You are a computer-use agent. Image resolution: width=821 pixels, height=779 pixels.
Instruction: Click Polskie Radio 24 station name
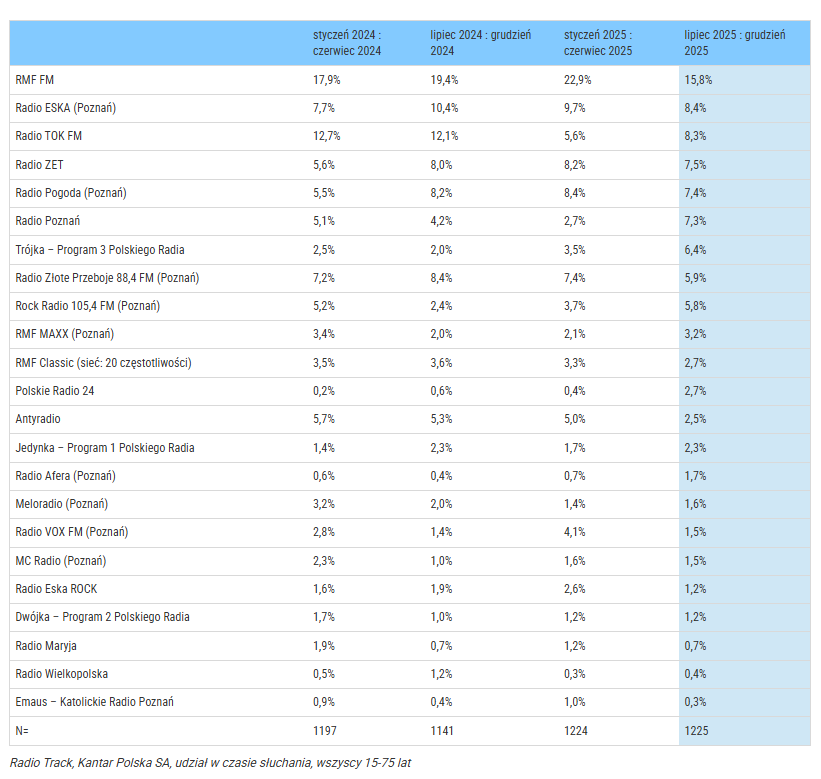(x=55, y=391)
